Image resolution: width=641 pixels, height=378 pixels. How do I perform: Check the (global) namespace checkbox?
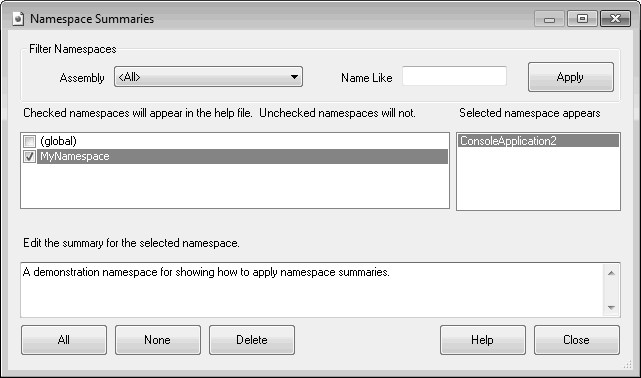pyautogui.click(x=29, y=141)
